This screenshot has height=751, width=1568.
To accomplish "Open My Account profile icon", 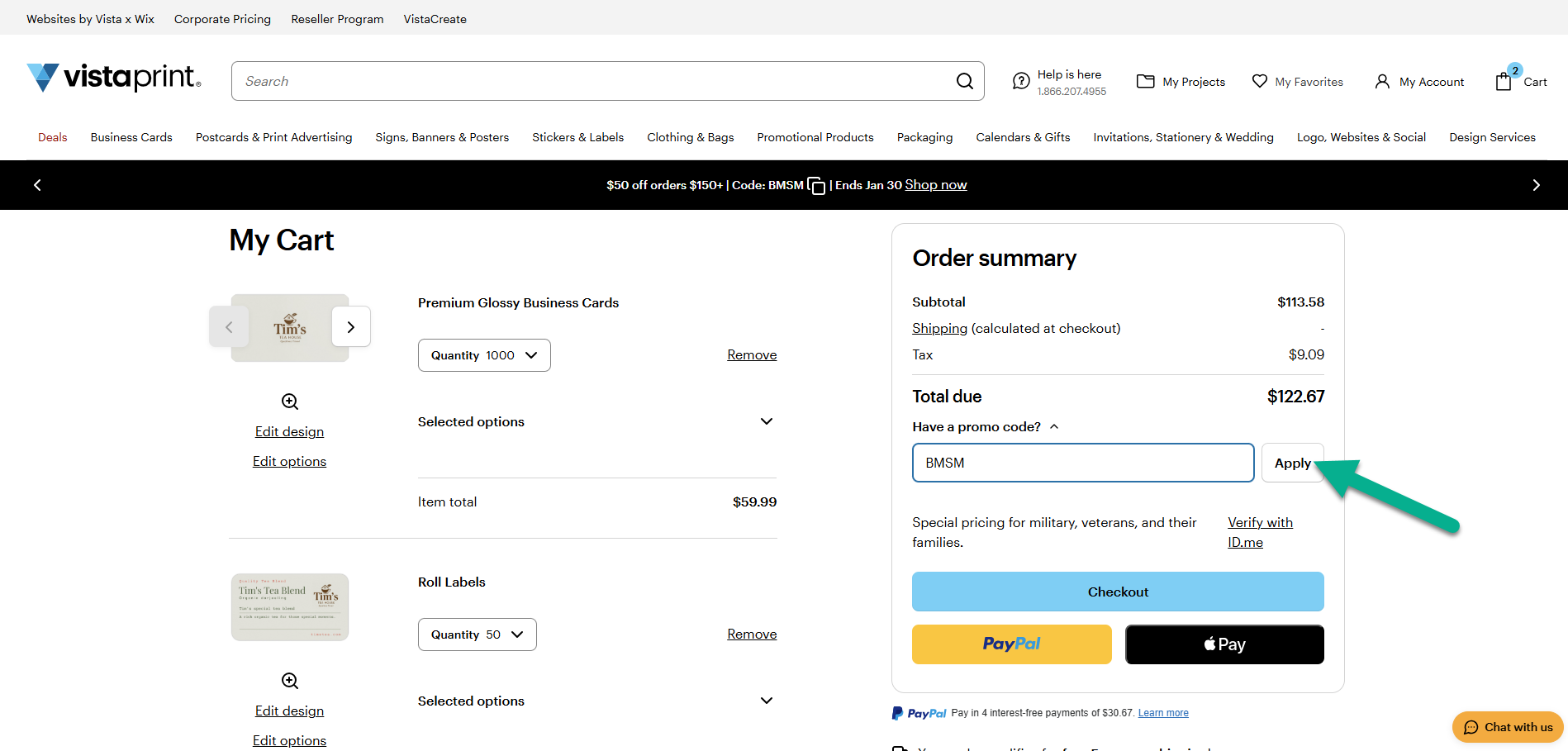I will coord(1382,81).
